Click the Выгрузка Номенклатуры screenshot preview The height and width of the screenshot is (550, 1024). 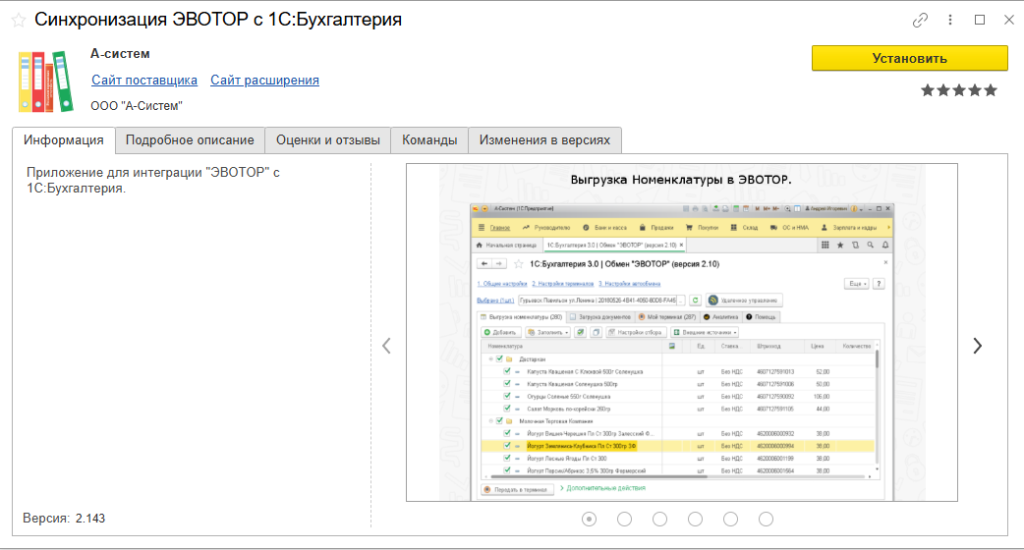[682, 332]
